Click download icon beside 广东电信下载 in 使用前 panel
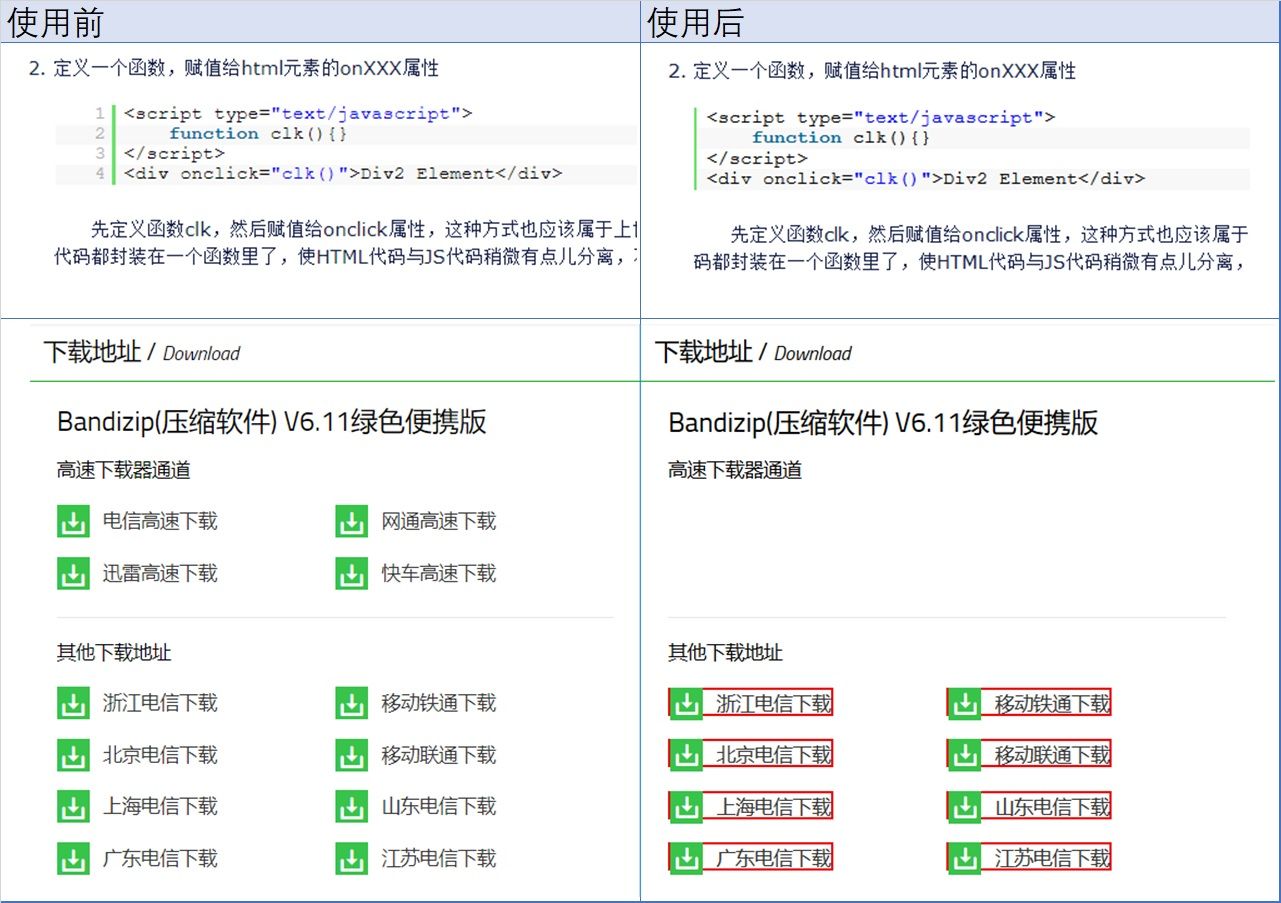 pos(73,859)
